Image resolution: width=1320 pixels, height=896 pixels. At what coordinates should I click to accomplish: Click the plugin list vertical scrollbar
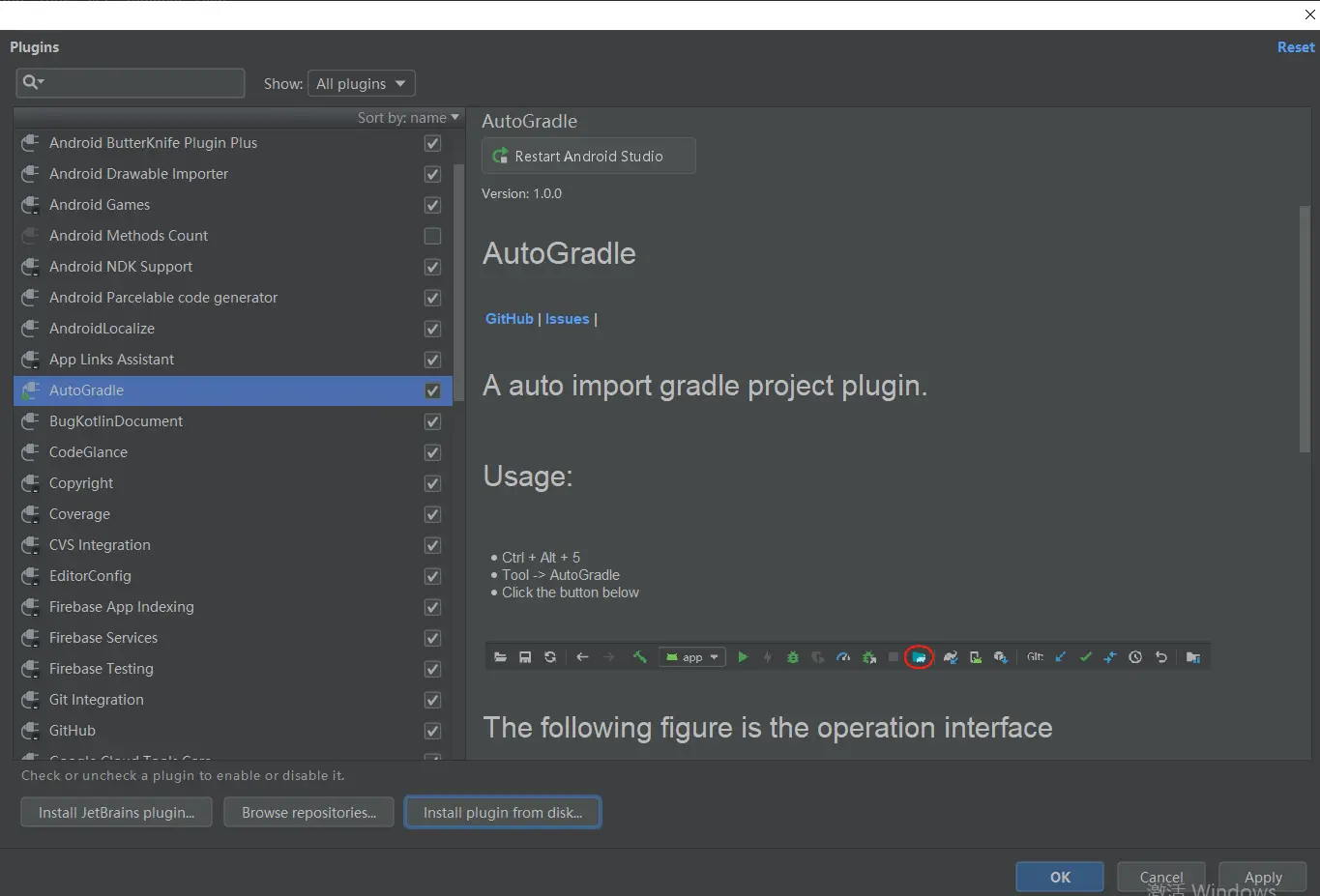[x=458, y=282]
